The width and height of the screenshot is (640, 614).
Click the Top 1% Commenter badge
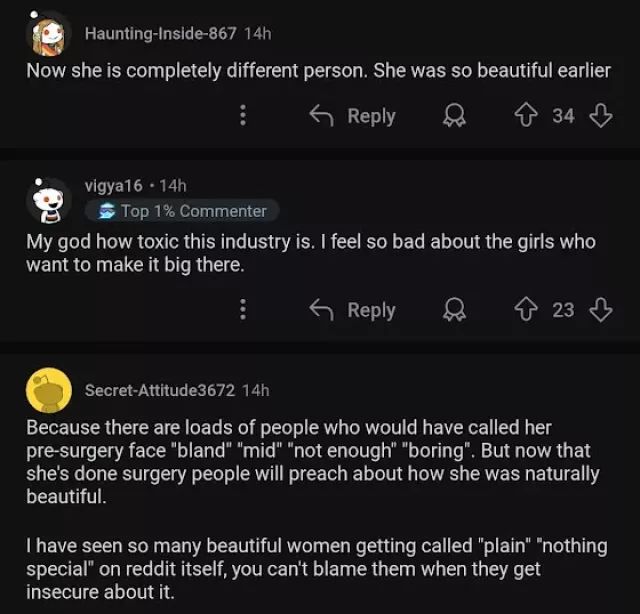coord(183,211)
